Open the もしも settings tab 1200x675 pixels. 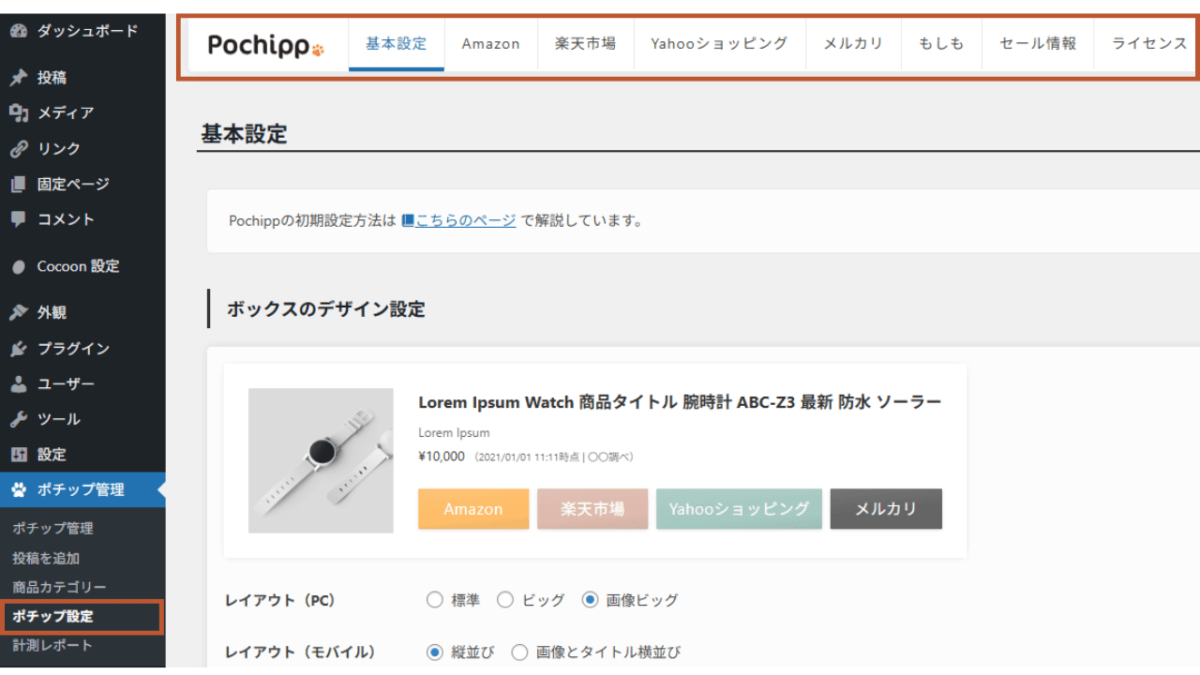[942, 44]
